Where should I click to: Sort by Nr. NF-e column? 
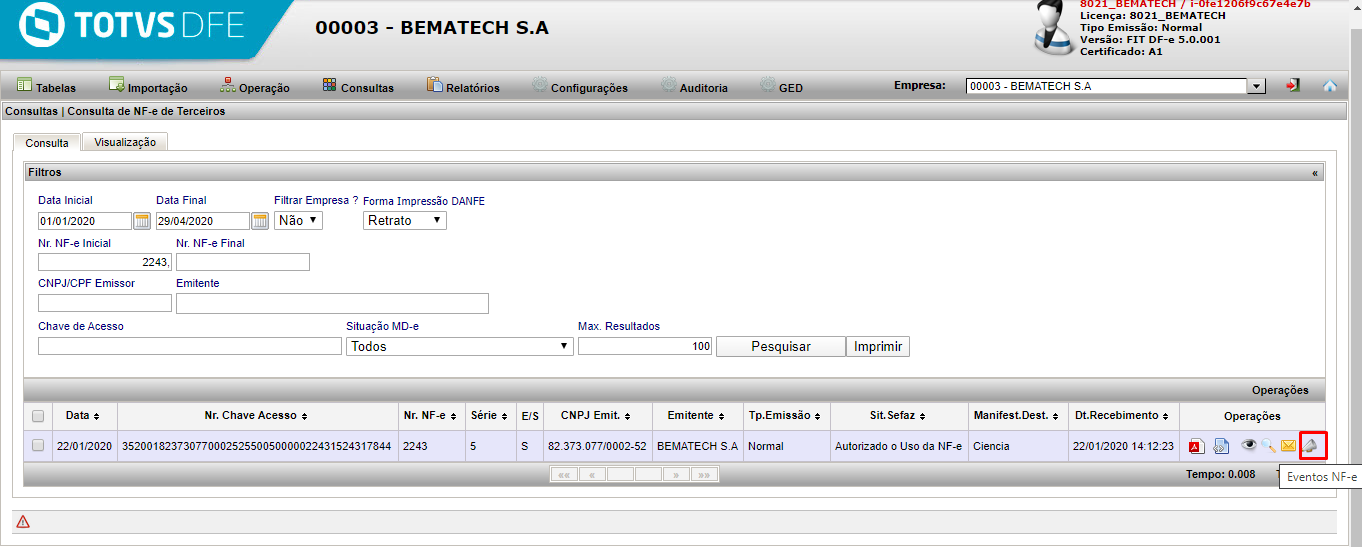(430, 415)
